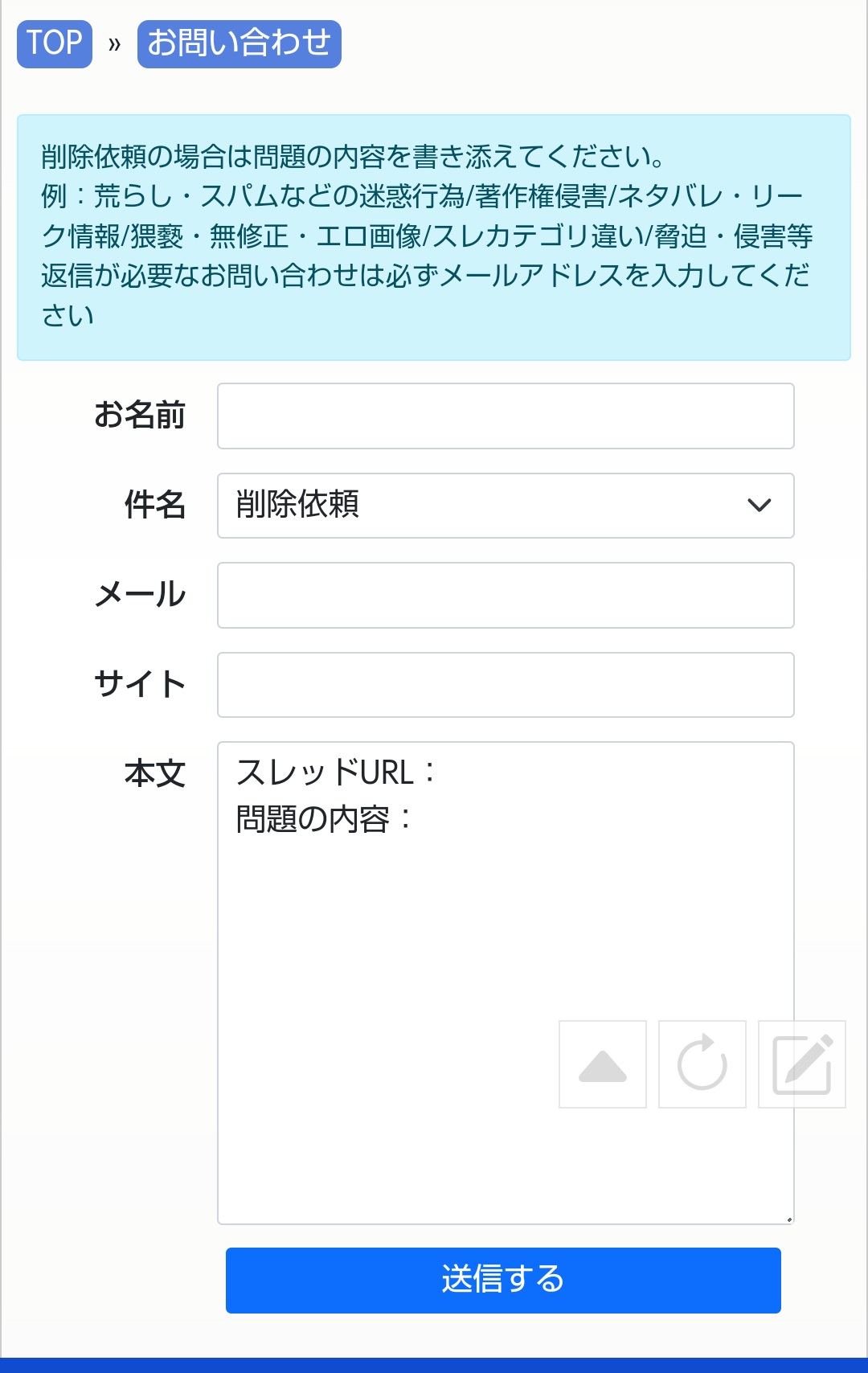Click the 本文 field label
The image size is (868, 1373).
tap(155, 773)
